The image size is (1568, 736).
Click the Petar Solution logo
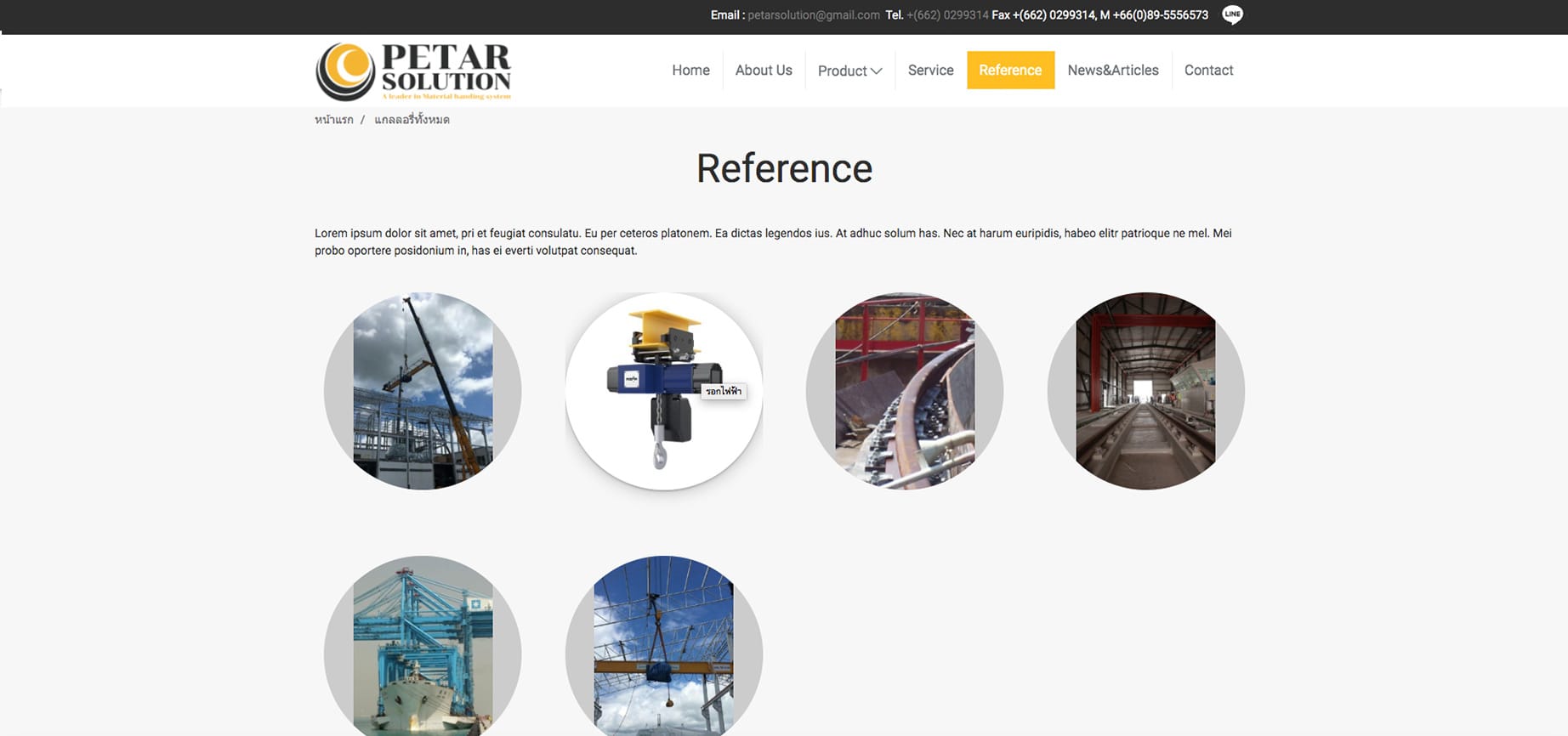pyautogui.click(x=413, y=71)
